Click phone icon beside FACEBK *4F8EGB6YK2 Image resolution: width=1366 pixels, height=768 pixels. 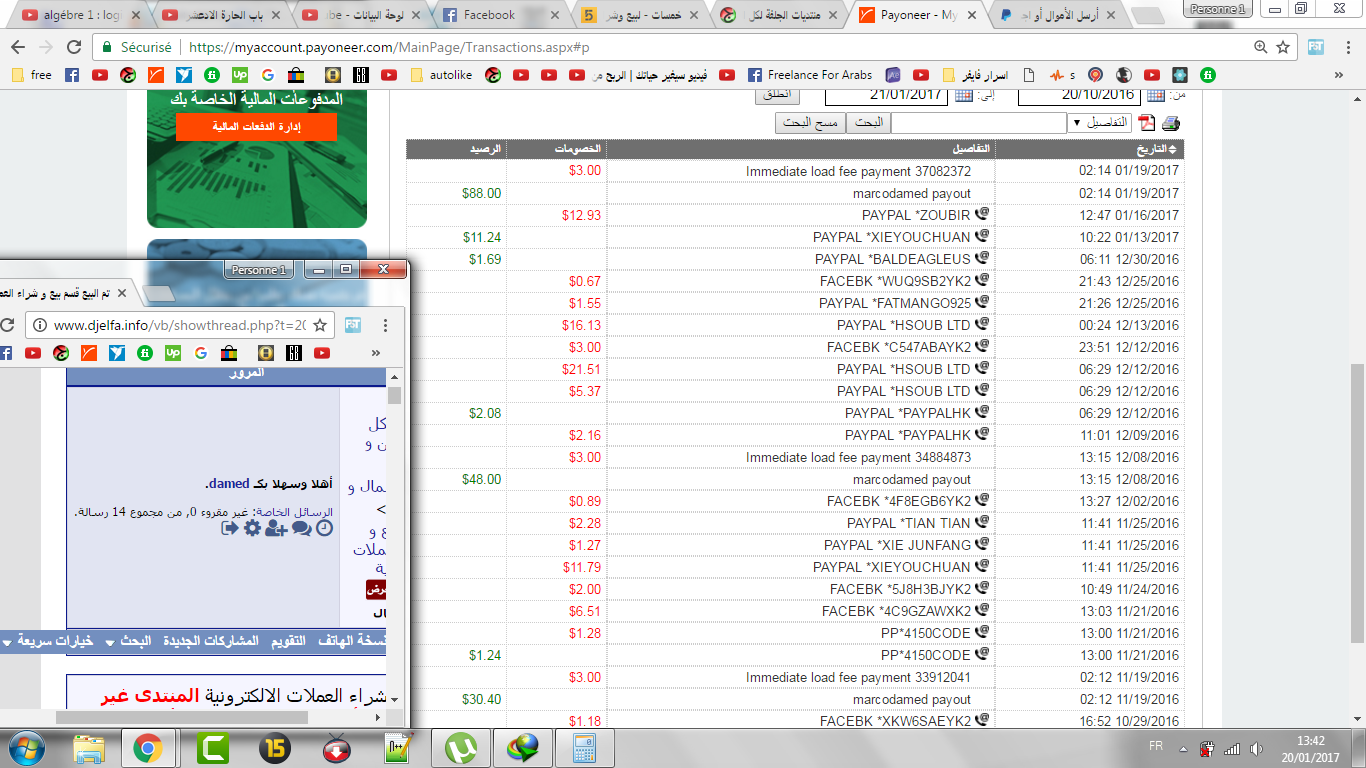(982, 500)
